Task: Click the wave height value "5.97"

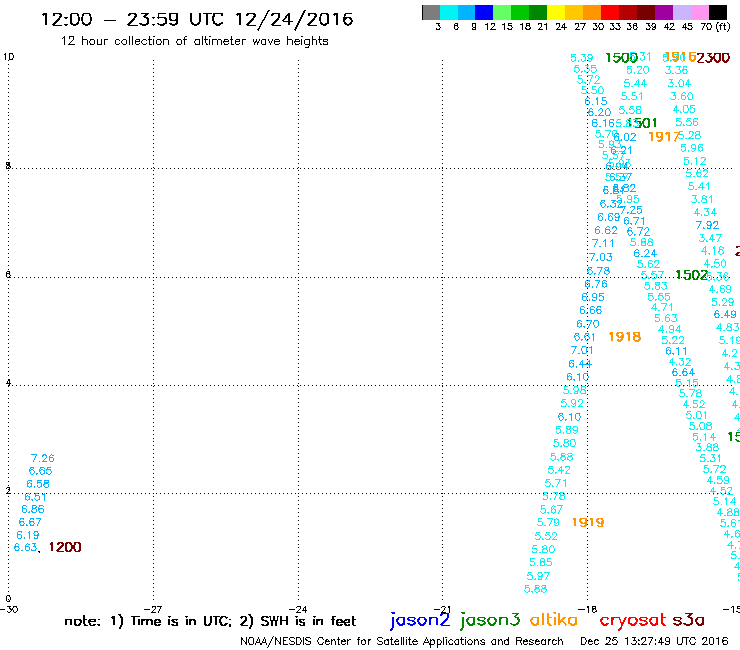Action: (x=538, y=576)
